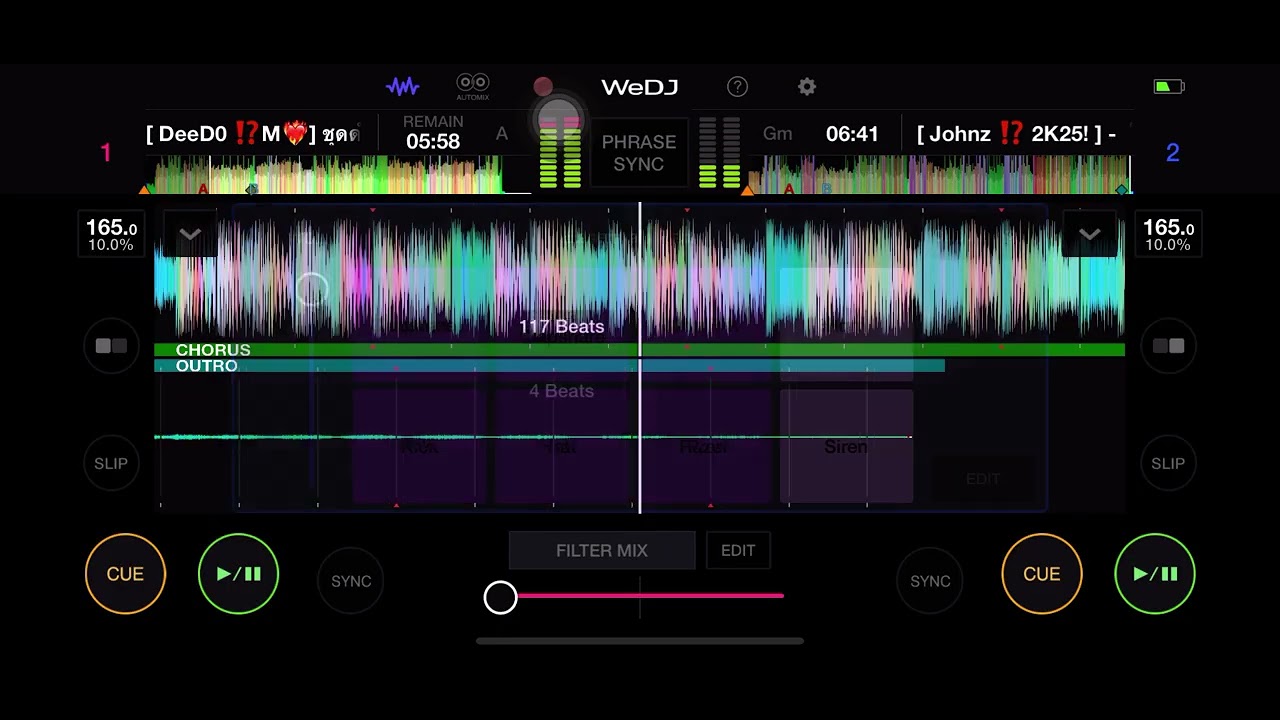Enable Automix mode
The image size is (1280, 720).
[x=473, y=87]
